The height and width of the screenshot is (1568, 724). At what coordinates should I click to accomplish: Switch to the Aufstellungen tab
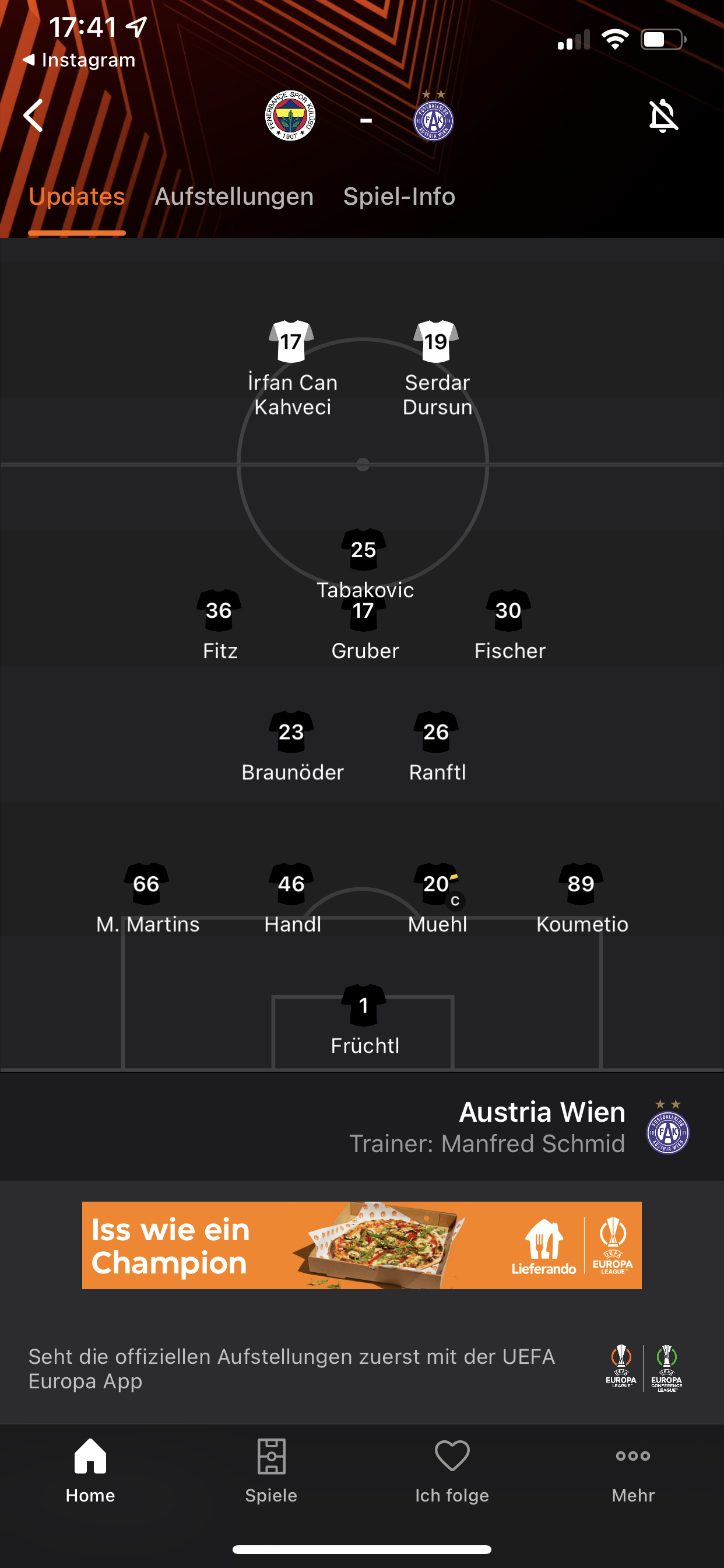(234, 197)
